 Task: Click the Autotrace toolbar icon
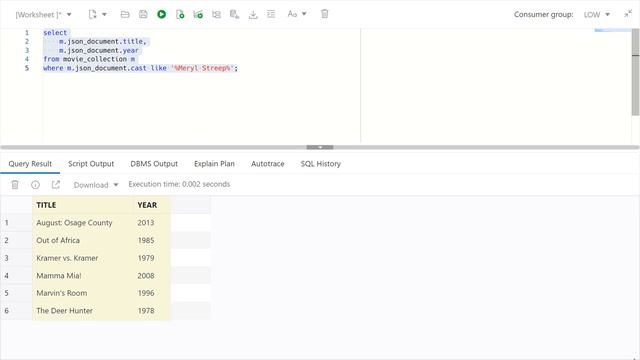point(216,14)
